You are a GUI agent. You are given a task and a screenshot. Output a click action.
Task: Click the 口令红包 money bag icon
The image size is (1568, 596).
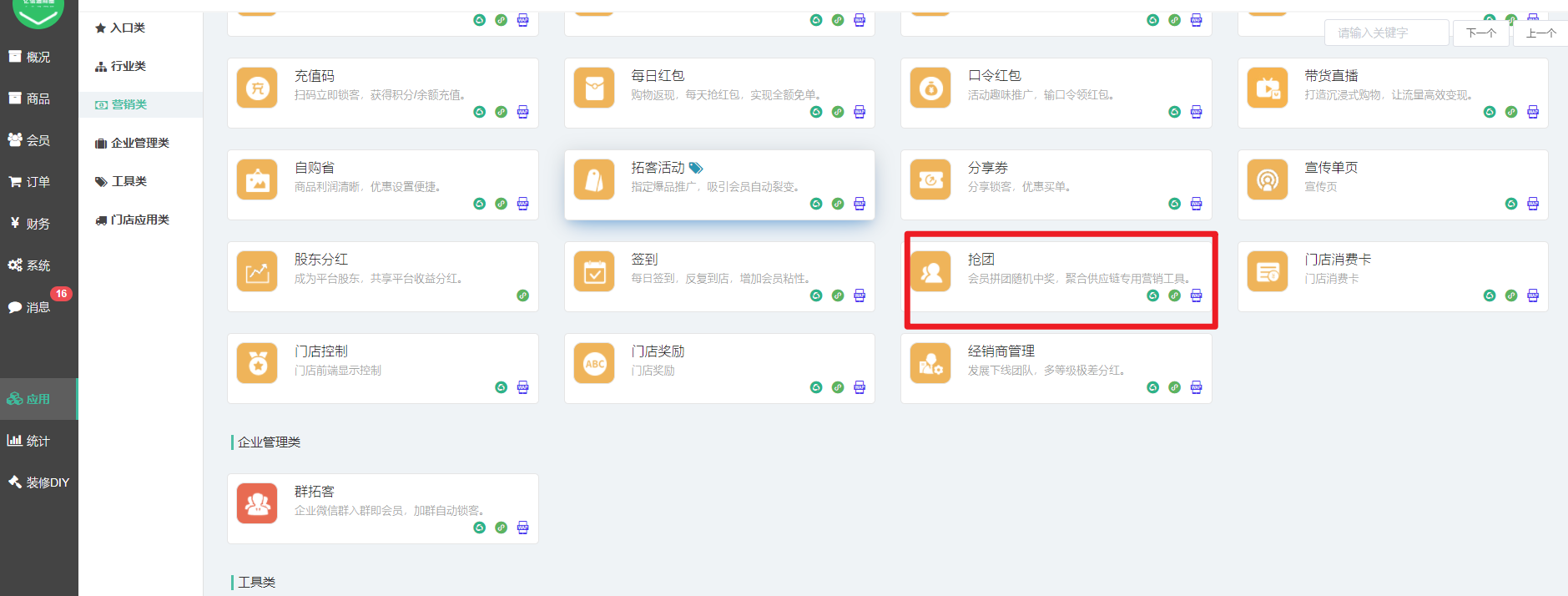tap(930, 88)
